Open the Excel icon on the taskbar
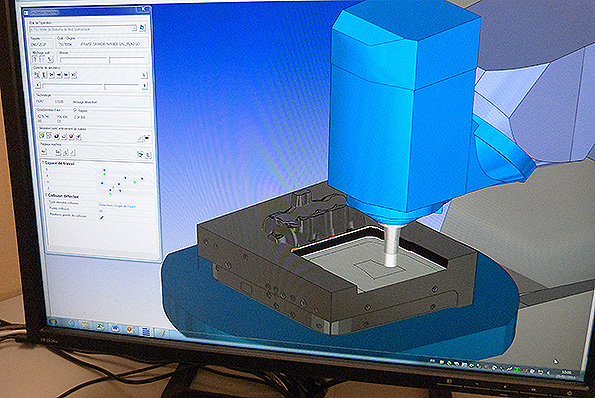Viewport: 595px width, 398px height. click(x=100, y=326)
